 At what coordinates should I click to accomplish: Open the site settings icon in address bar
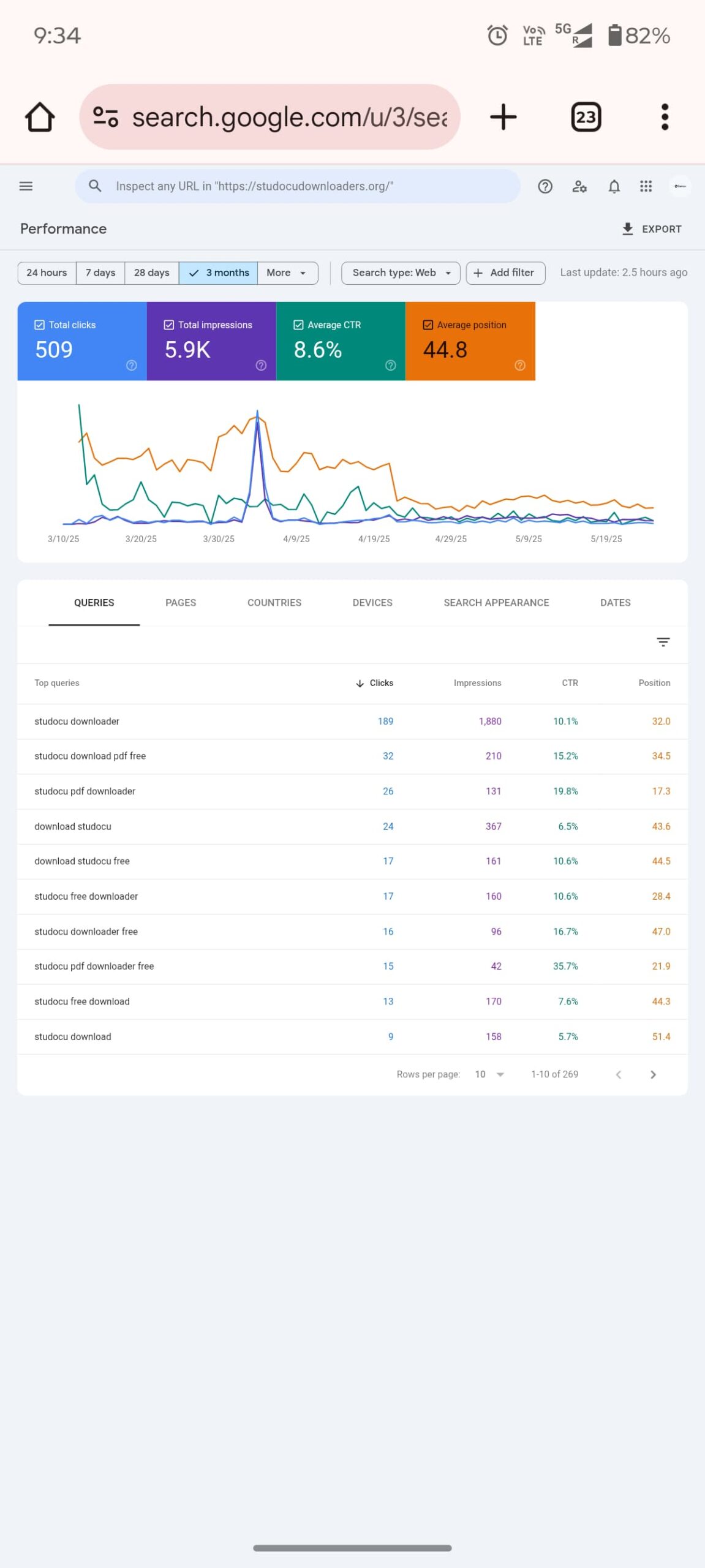point(105,116)
